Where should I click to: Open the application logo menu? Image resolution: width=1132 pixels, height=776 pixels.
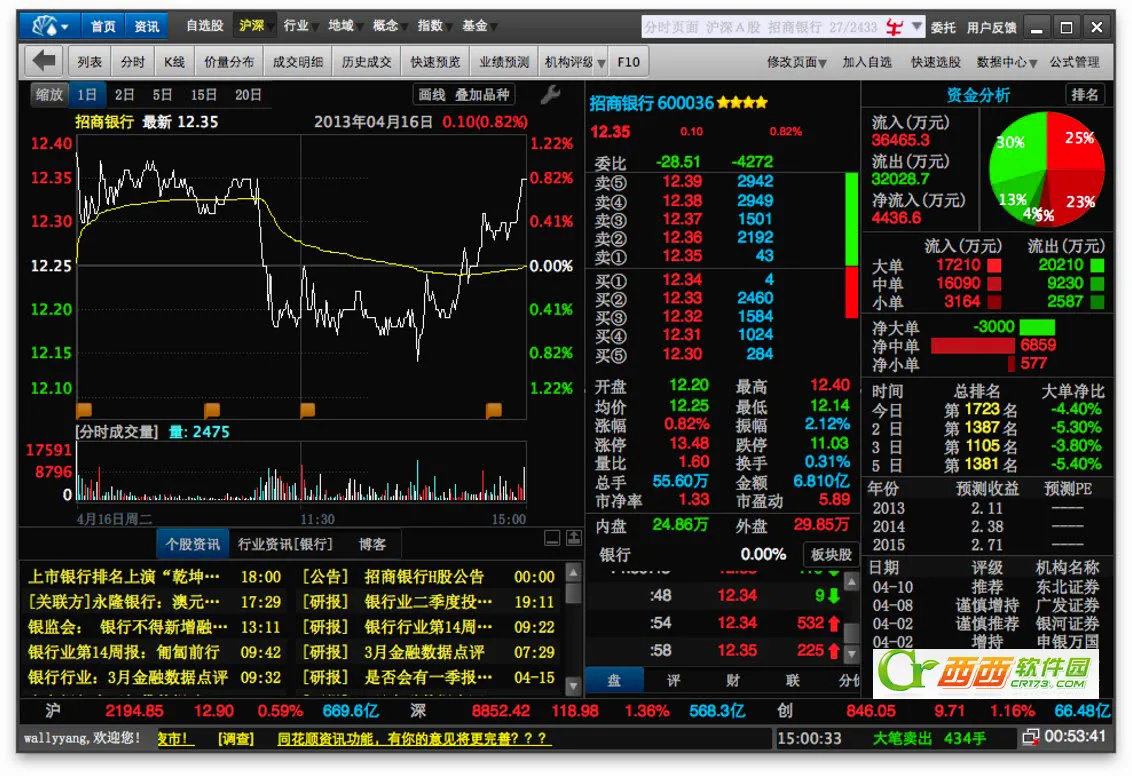(49, 27)
